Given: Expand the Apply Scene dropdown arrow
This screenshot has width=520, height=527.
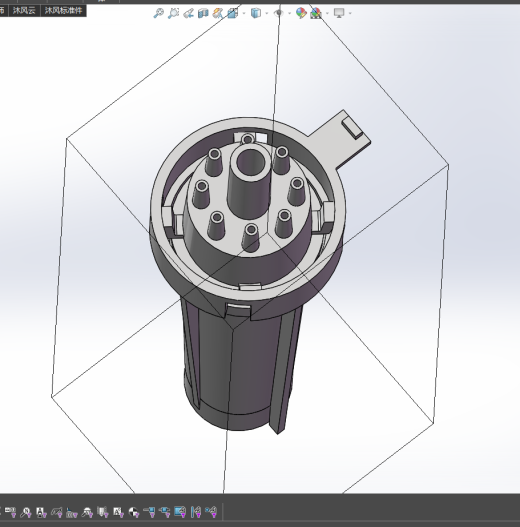Looking at the screenshot, I should click(x=327, y=13).
